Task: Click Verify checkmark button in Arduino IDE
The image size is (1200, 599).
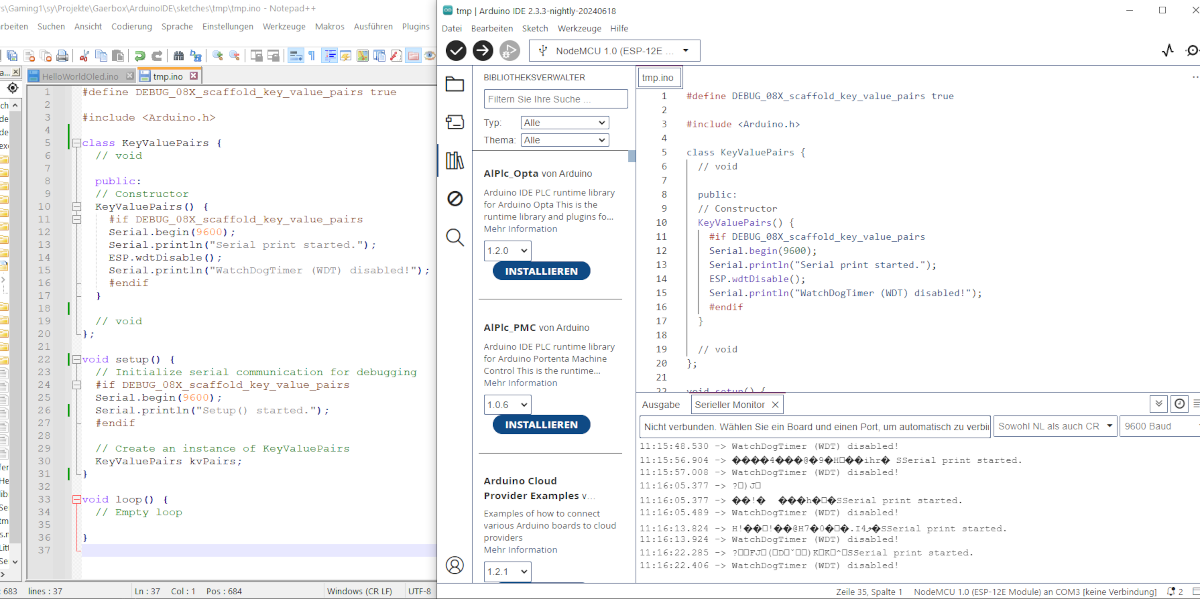Action: 456,50
